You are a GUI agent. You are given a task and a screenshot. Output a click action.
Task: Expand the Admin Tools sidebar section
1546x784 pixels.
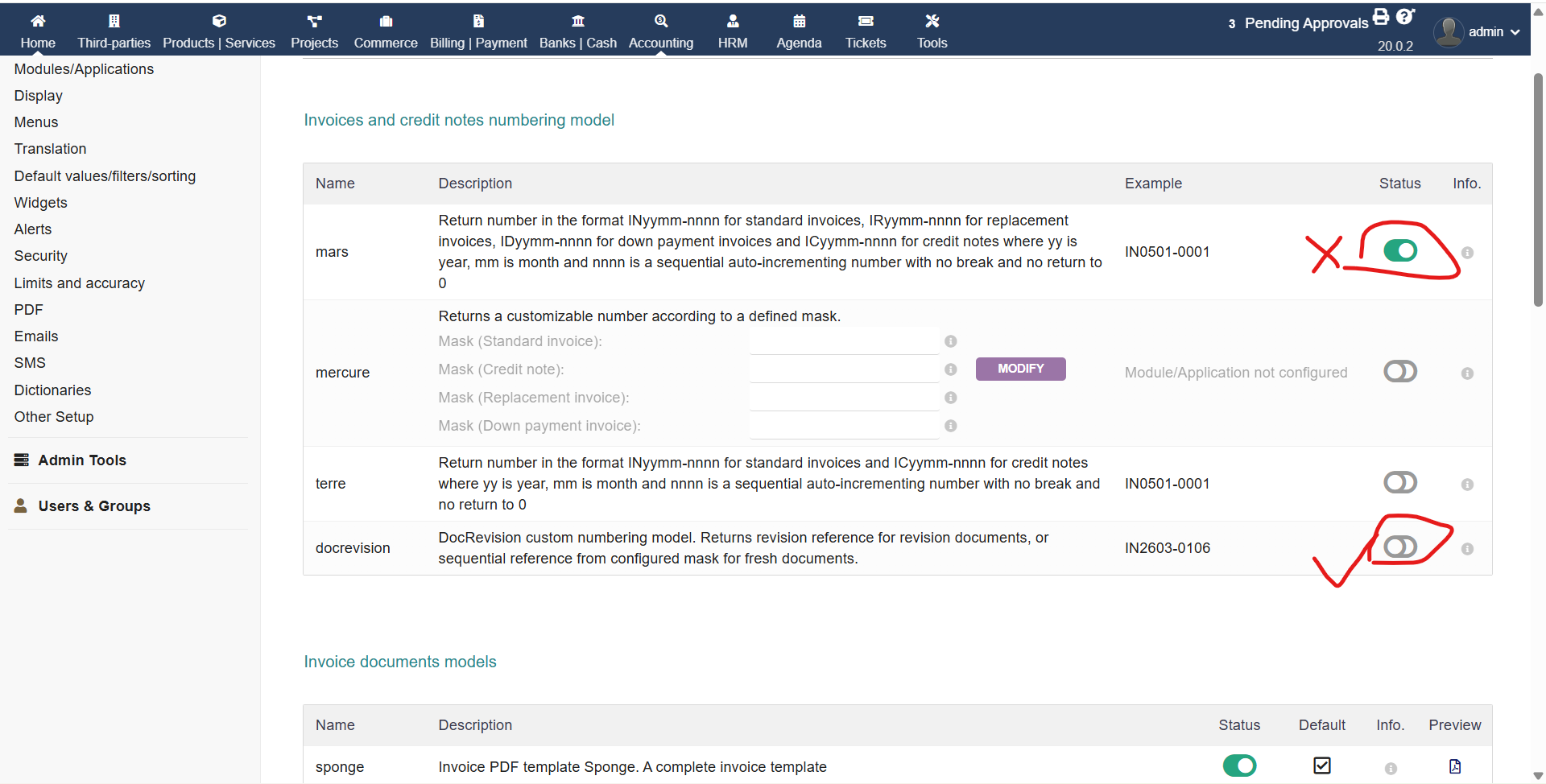(x=82, y=460)
